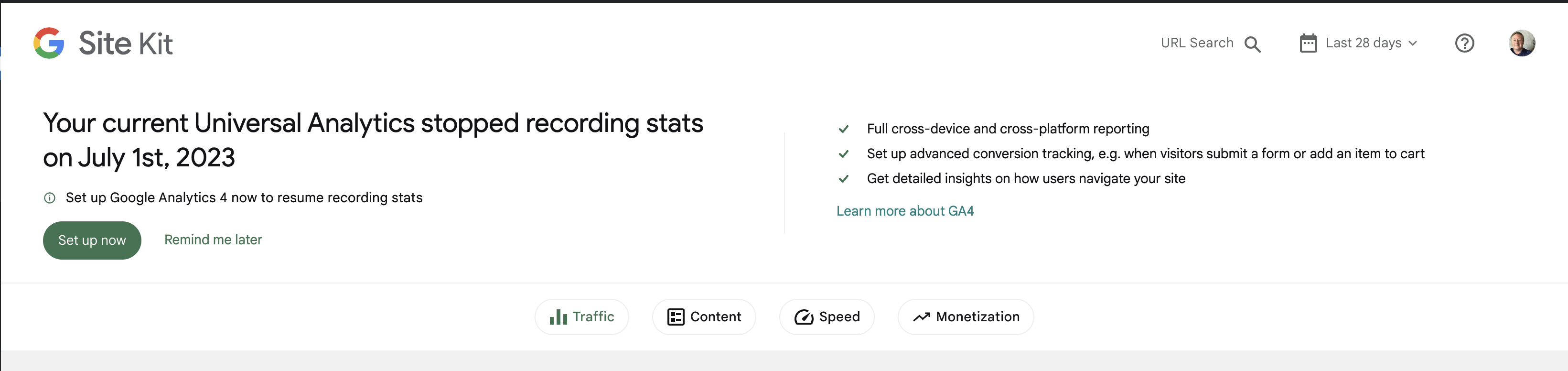
Task: Click the checkmark beside cross-device reporting
Action: [x=844, y=129]
